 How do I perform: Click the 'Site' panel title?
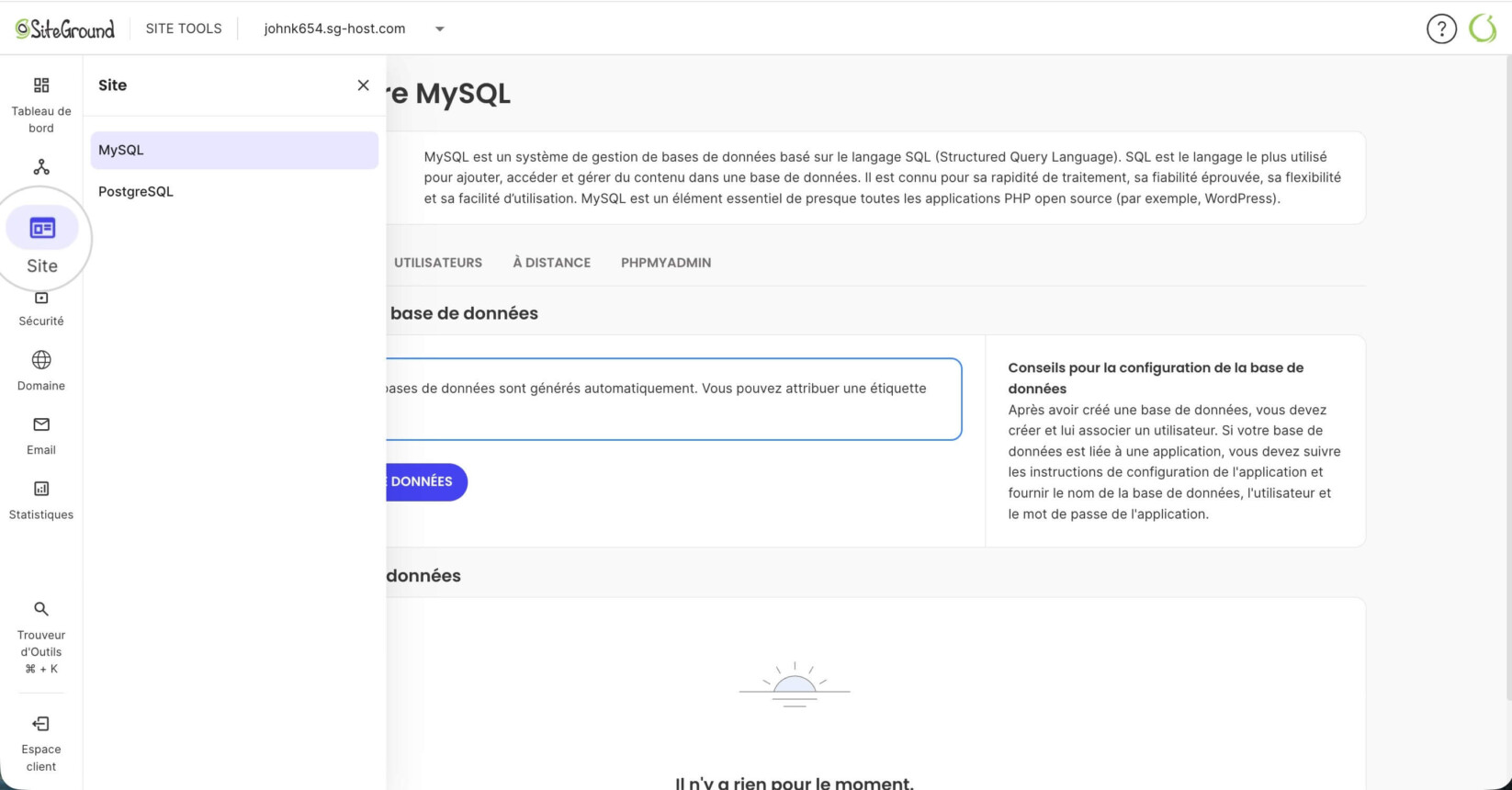point(113,85)
